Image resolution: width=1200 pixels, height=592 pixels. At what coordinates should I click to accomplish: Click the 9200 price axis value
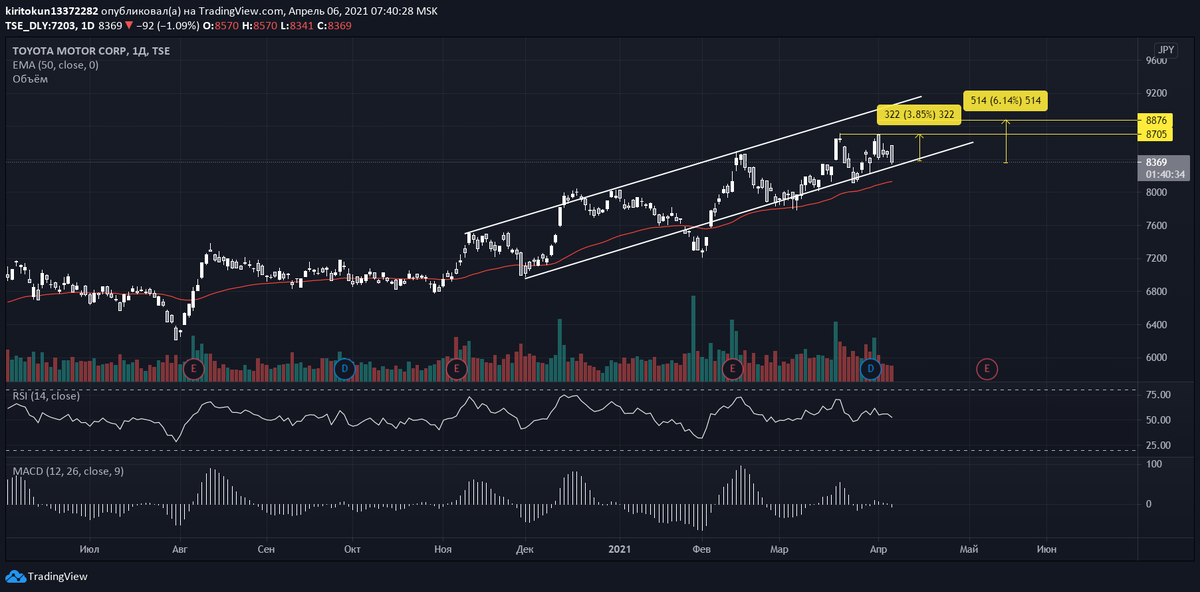(1156, 93)
